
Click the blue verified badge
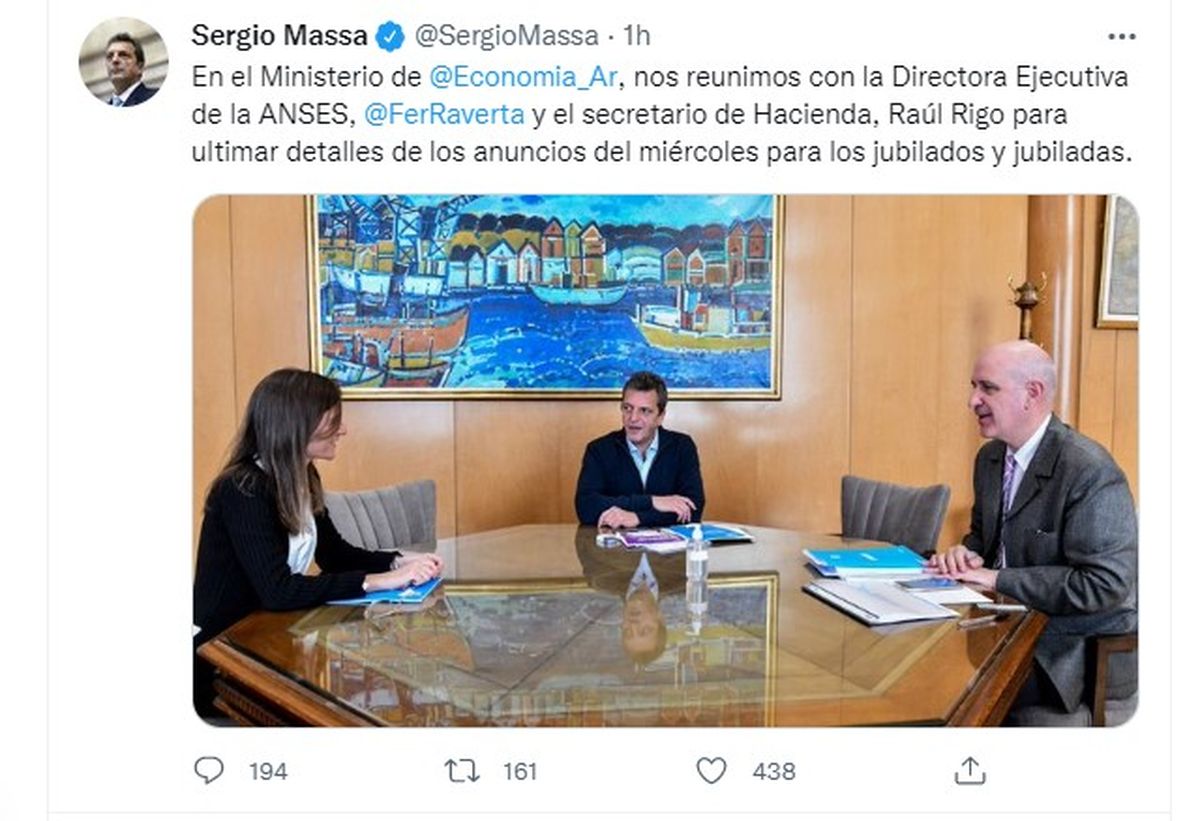point(390,37)
